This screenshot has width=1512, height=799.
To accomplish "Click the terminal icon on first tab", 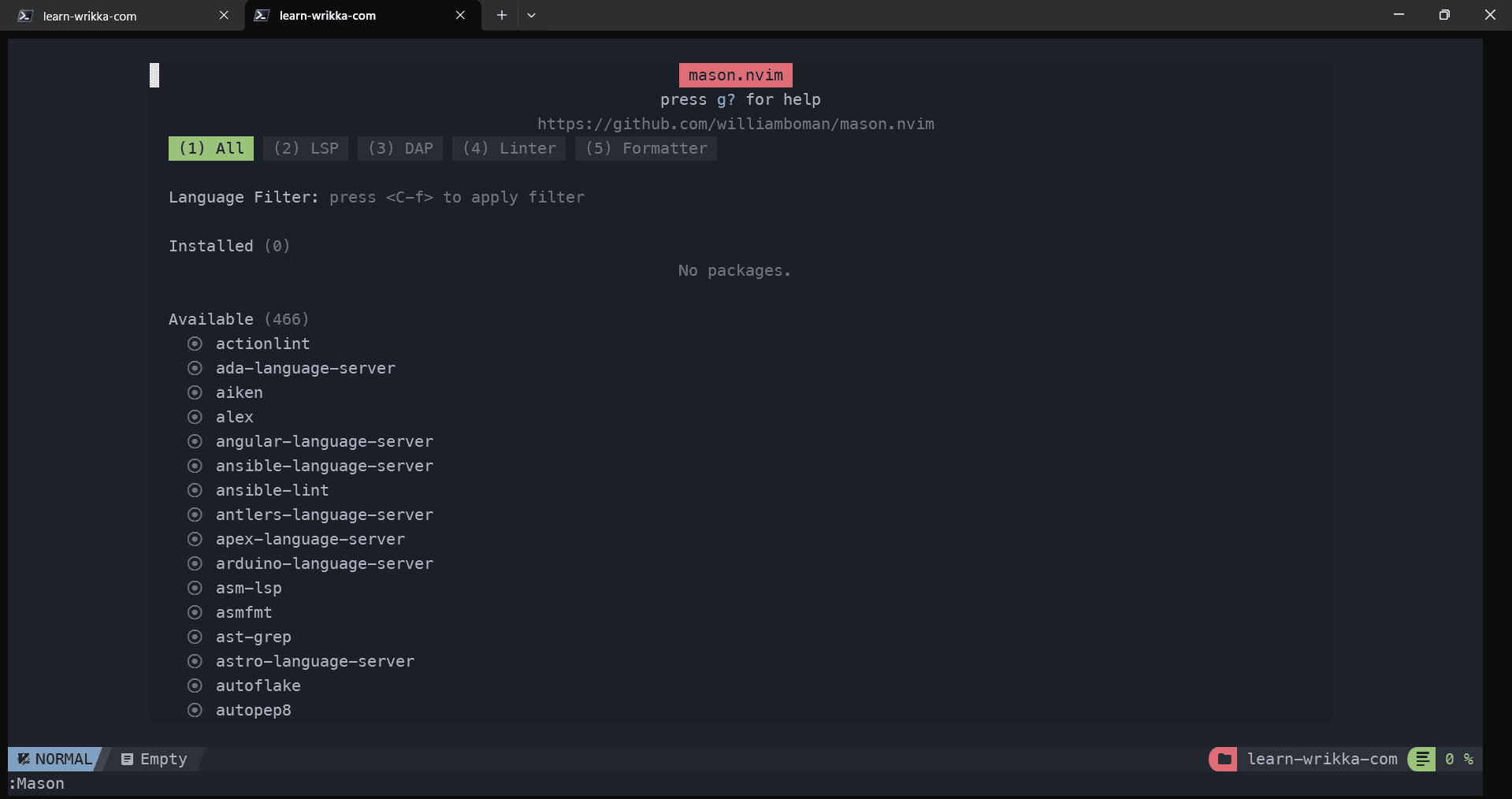I will point(25,16).
